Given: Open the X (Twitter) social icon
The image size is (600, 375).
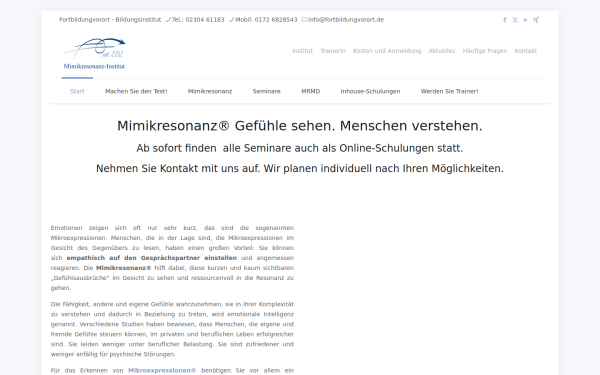Looking at the screenshot, I should coord(515,20).
